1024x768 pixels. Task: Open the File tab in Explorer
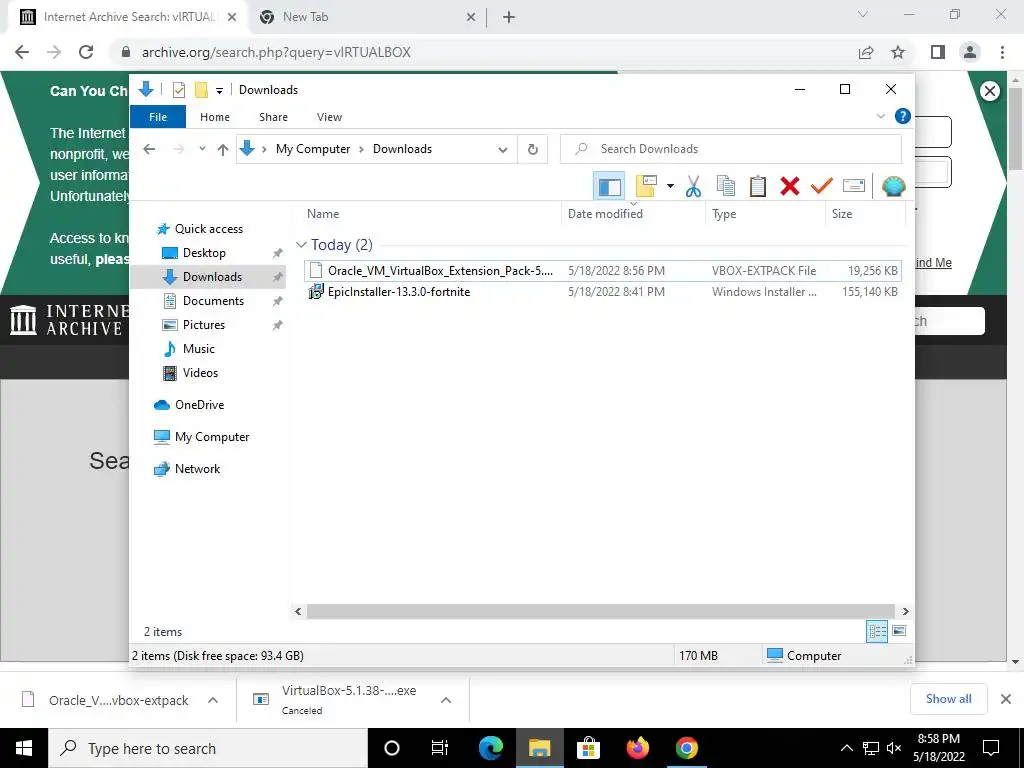[158, 117]
